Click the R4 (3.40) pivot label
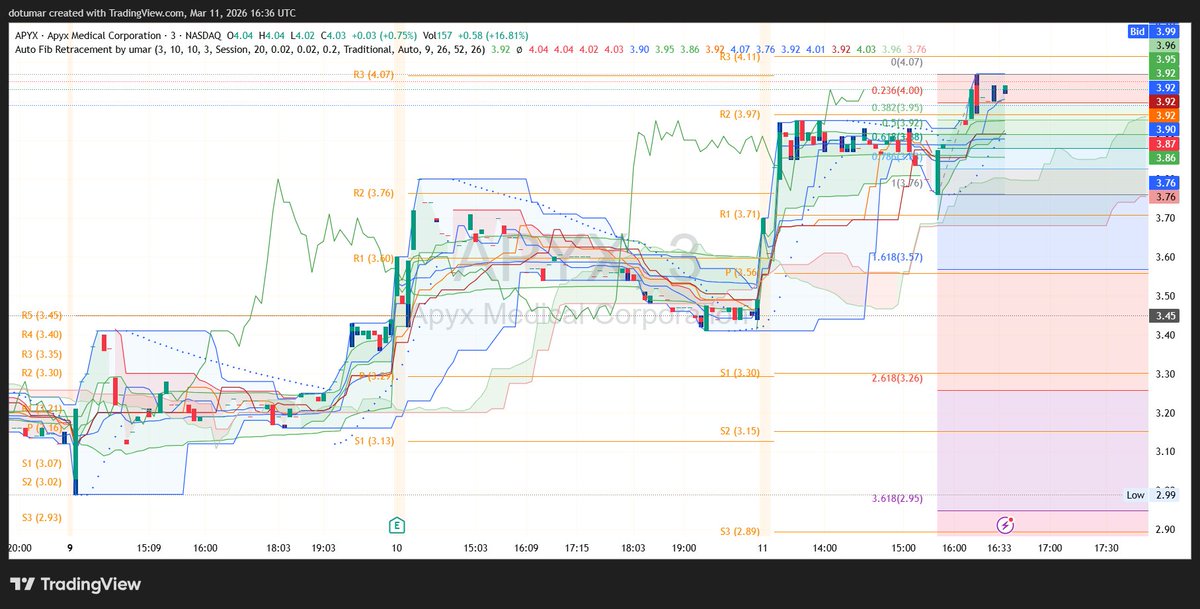The image size is (1200, 609). pyautogui.click(x=41, y=334)
